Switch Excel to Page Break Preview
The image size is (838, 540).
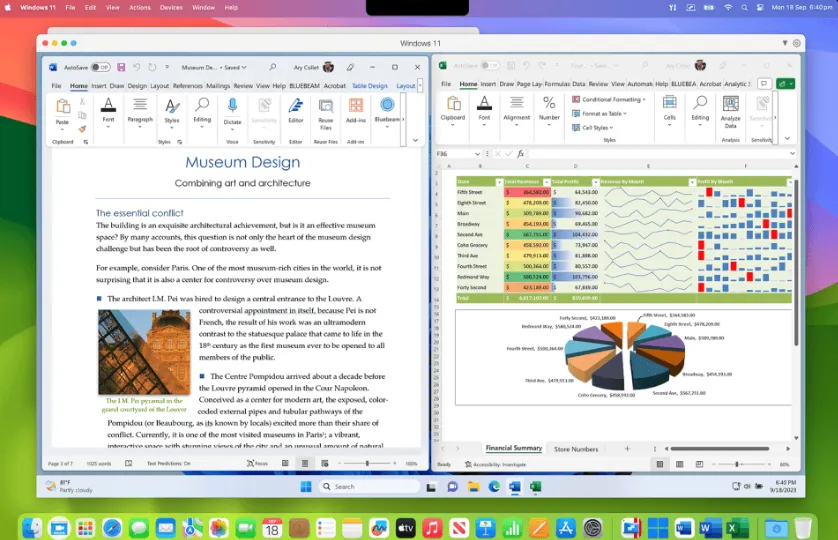699,464
